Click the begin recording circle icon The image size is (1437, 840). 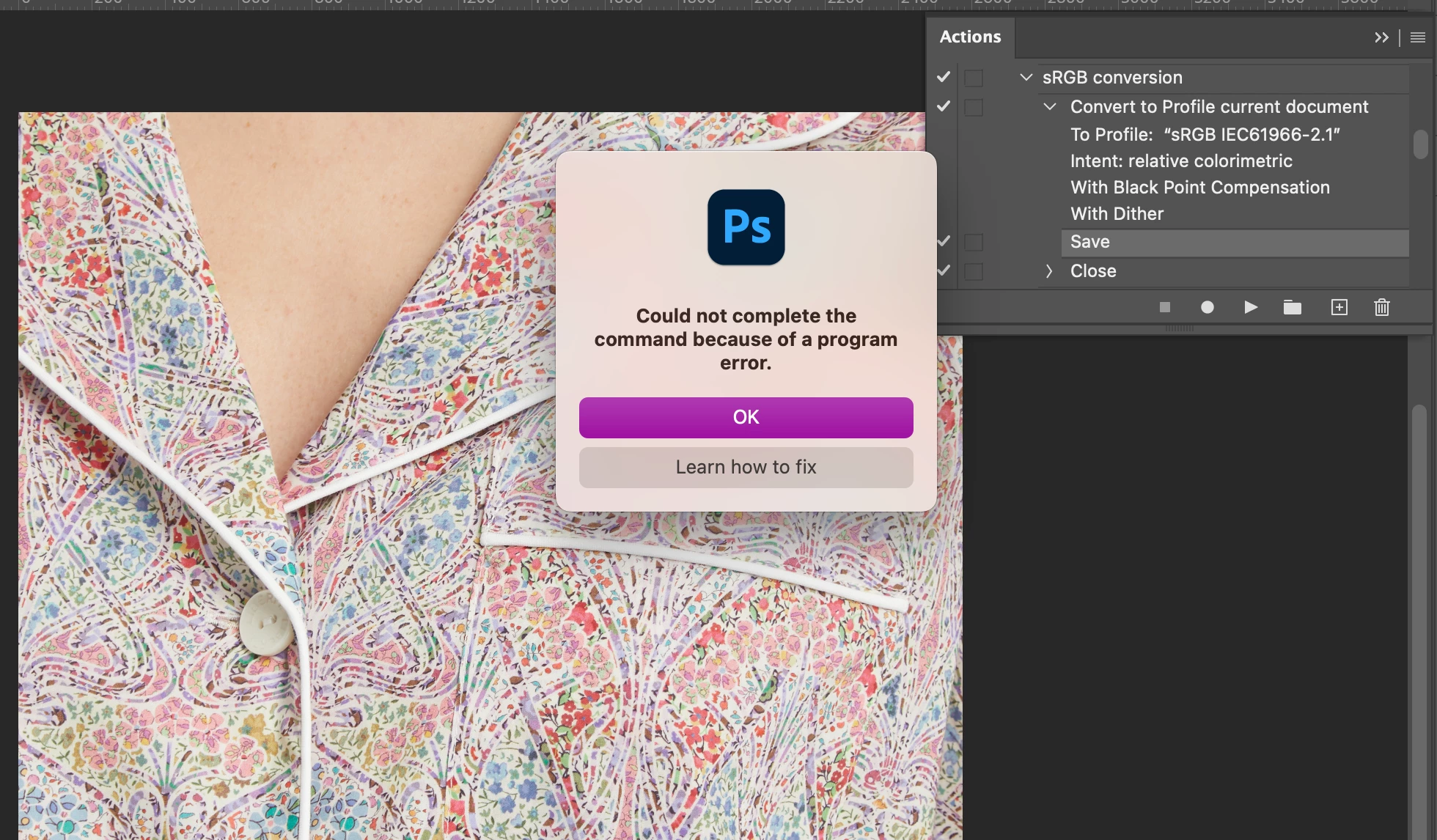coord(1207,308)
